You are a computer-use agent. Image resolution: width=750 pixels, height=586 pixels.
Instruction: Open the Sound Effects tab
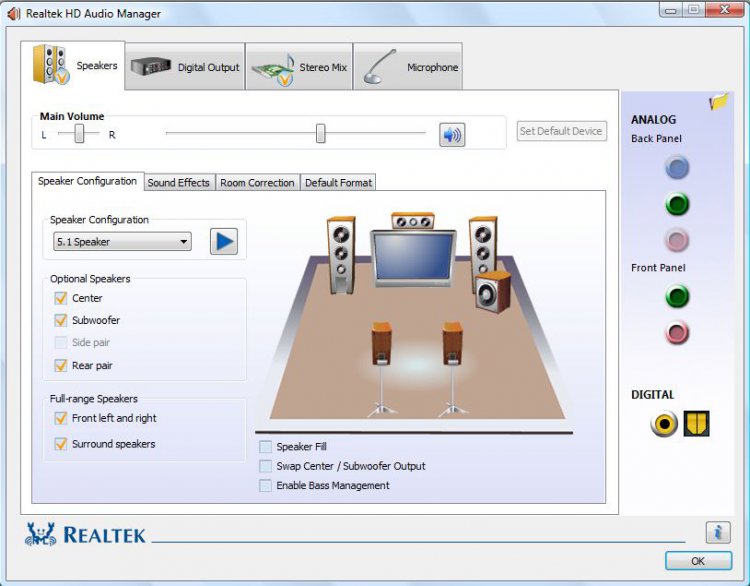click(x=179, y=183)
